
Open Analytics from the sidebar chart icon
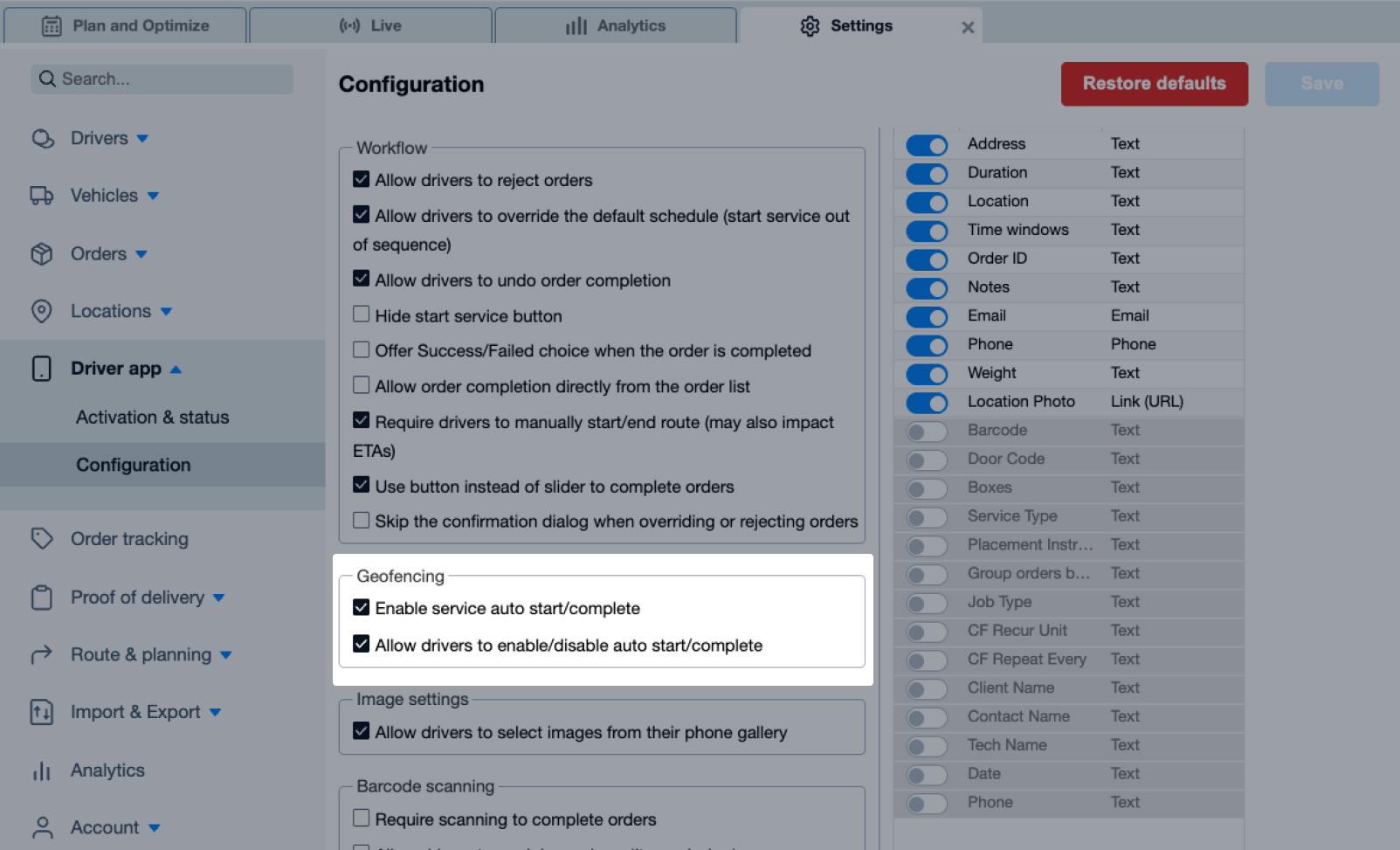[x=42, y=771]
